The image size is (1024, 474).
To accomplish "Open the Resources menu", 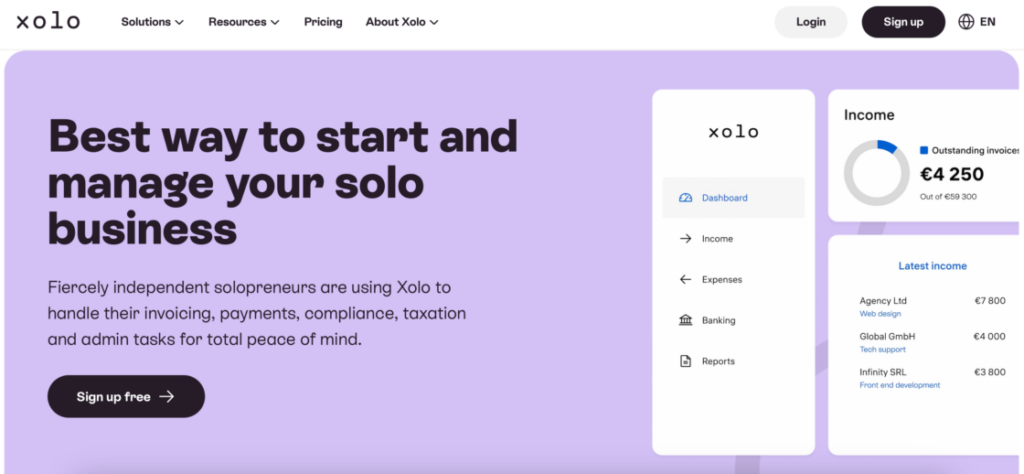I will [x=244, y=22].
